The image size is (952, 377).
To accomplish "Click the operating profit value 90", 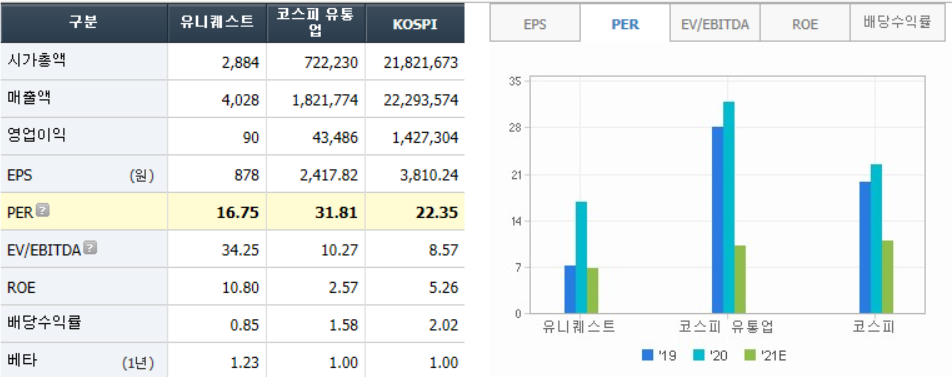I will click(x=251, y=137).
